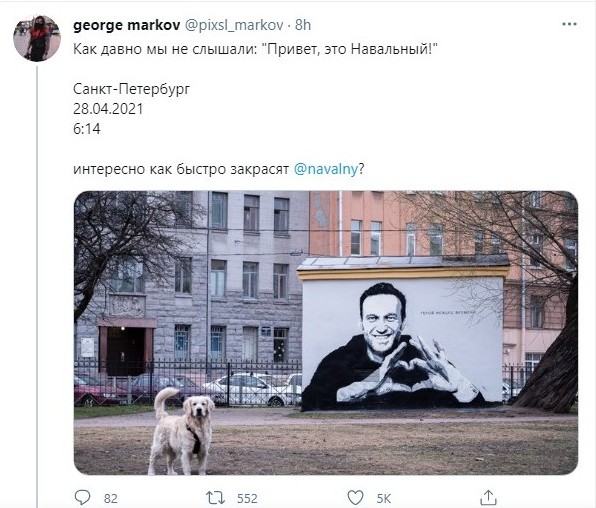Image resolution: width=596 pixels, height=508 pixels.
Task: Click the 28.04.2021 date text
Action: [x=108, y=109]
